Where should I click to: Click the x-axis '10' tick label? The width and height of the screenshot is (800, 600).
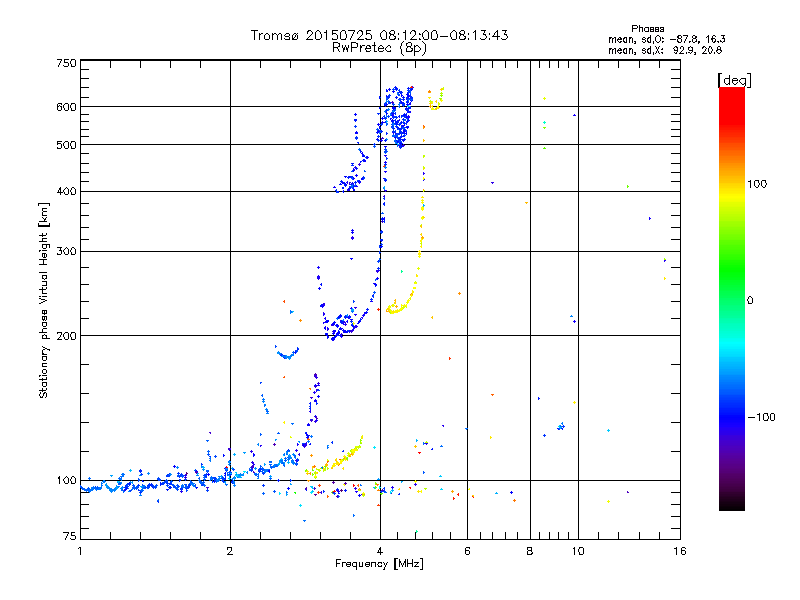click(x=578, y=551)
